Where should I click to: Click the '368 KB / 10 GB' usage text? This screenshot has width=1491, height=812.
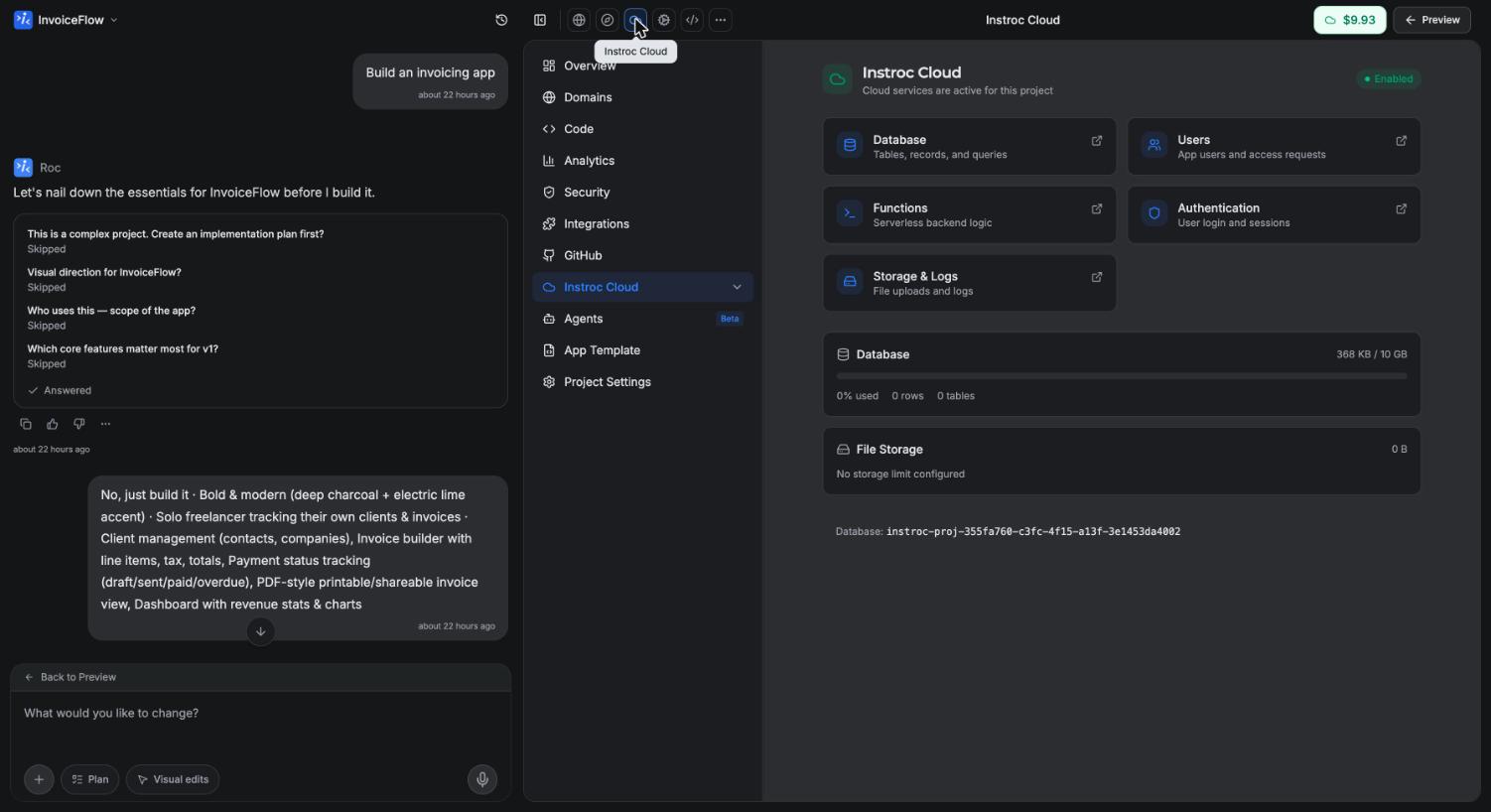[1371, 354]
